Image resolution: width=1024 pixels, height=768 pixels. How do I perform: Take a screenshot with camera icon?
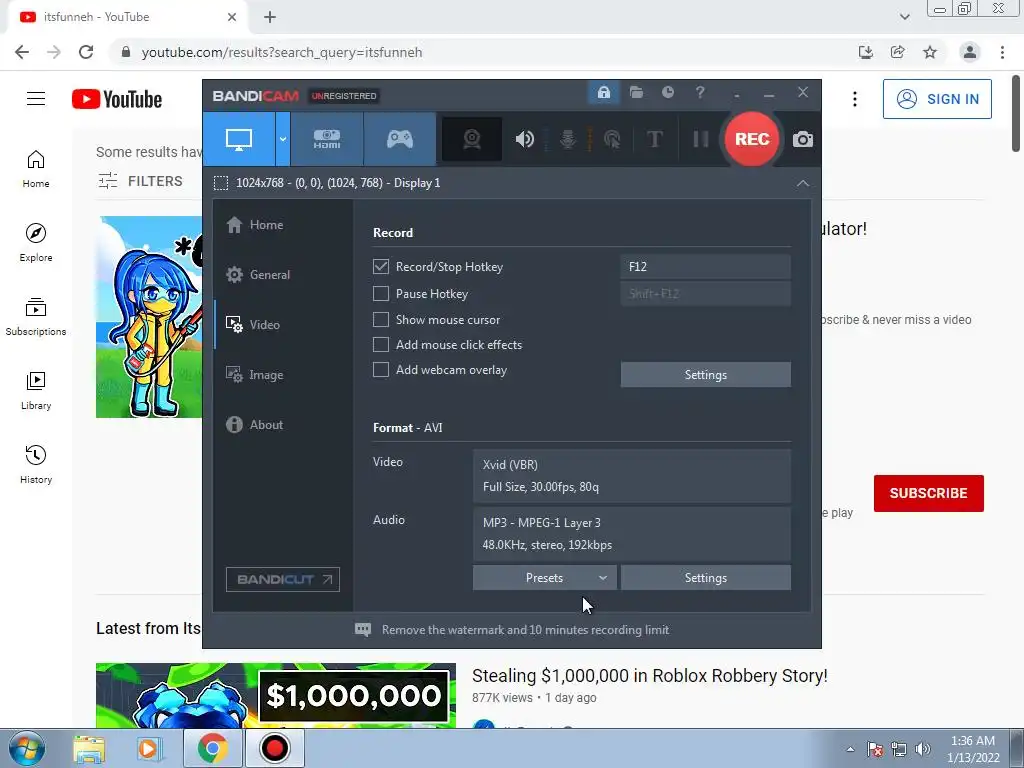click(x=803, y=139)
